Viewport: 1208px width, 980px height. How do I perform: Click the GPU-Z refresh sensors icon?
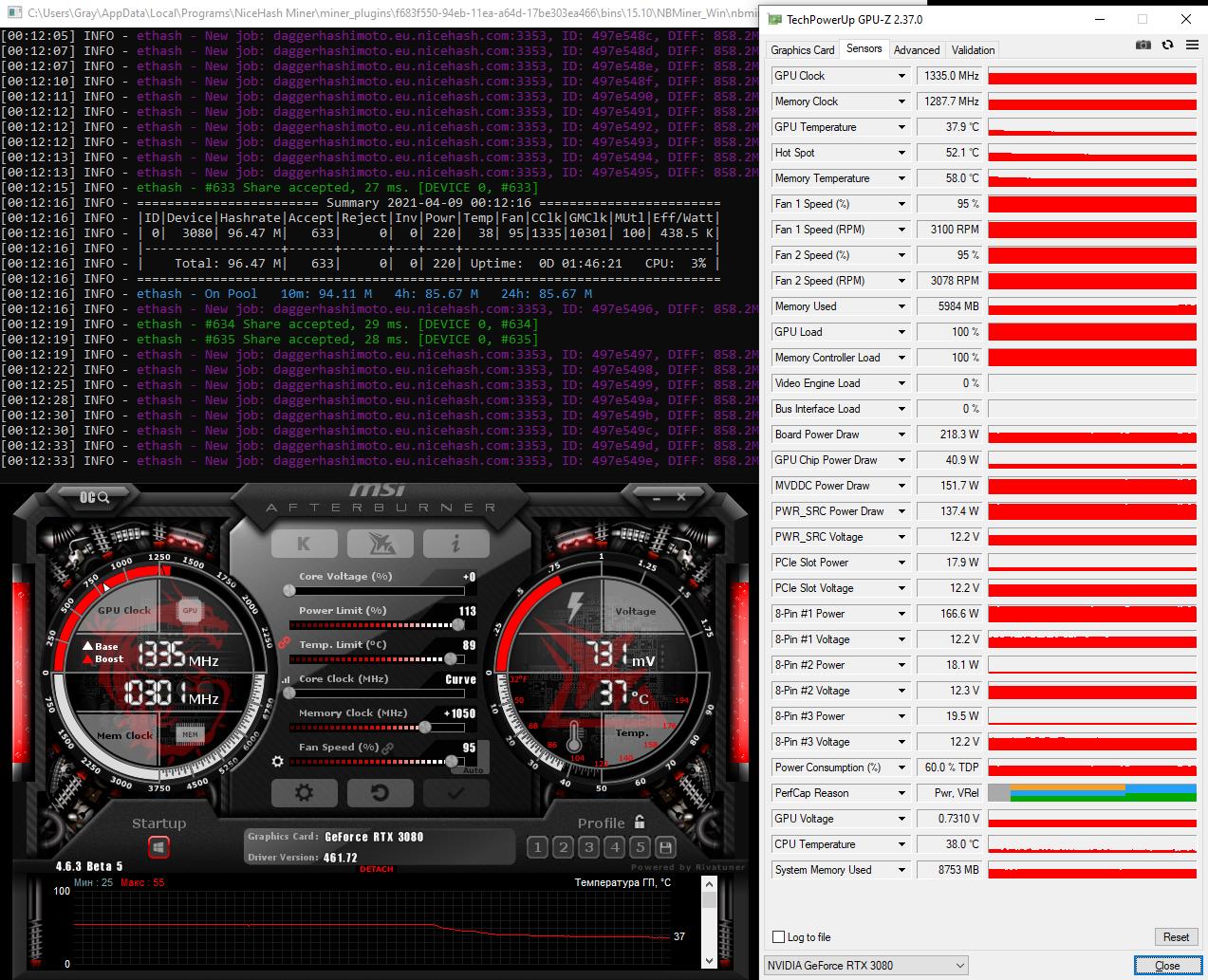pyautogui.click(x=1167, y=45)
